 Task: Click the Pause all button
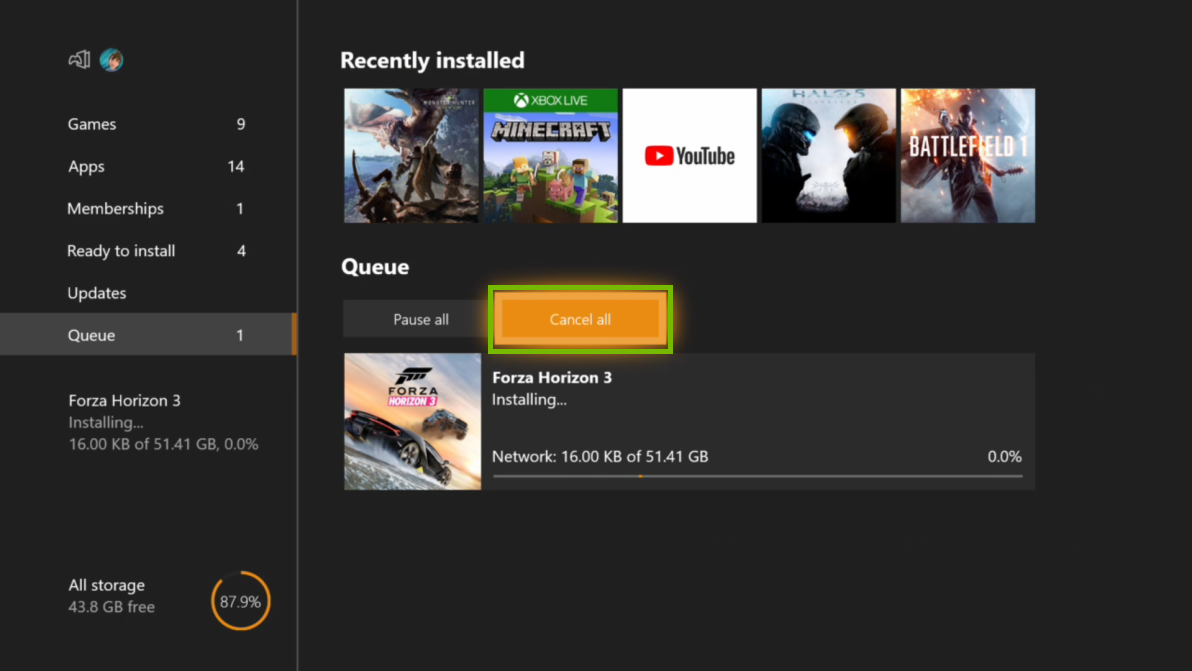point(421,319)
